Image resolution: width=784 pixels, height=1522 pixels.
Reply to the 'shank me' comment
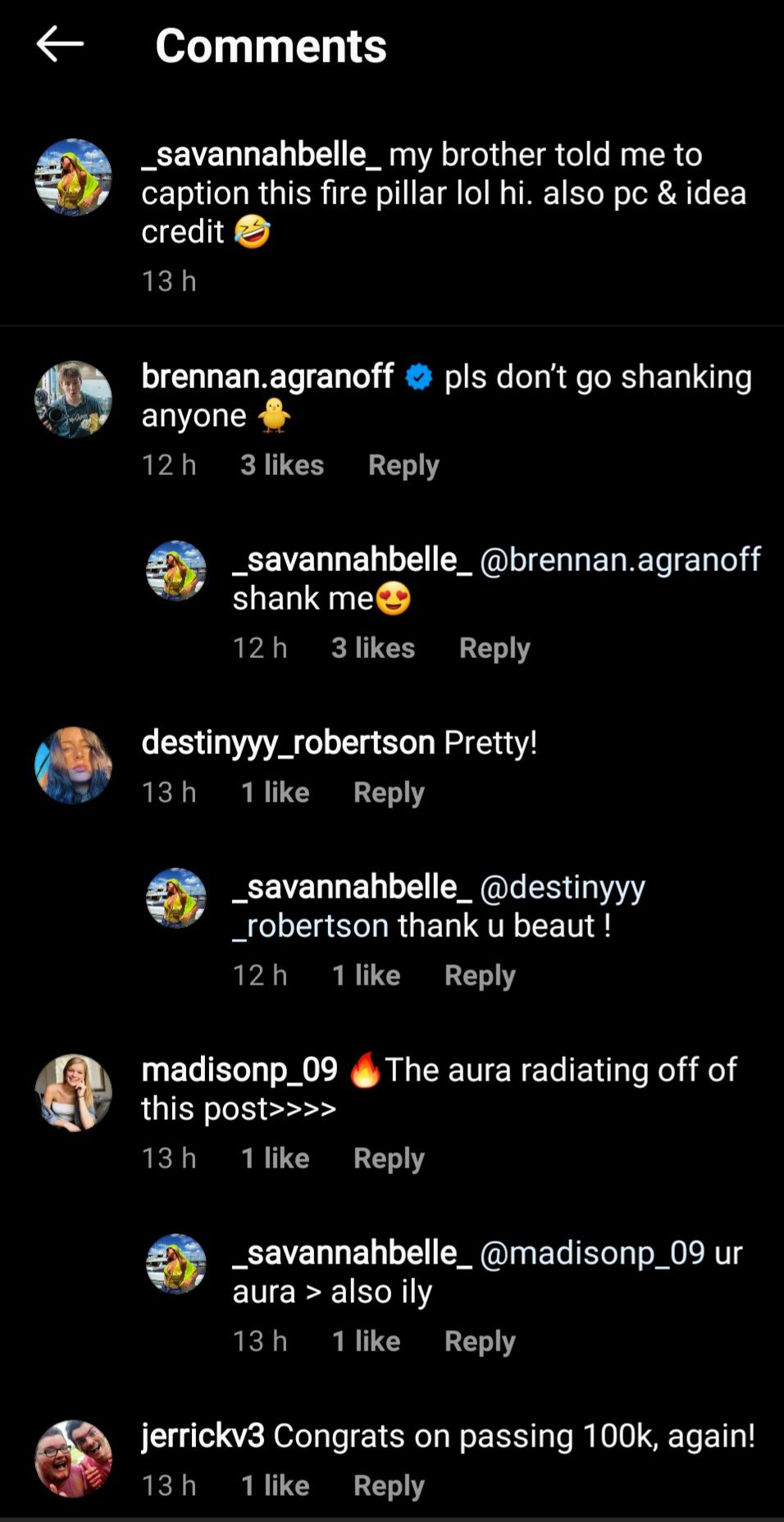click(x=495, y=648)
